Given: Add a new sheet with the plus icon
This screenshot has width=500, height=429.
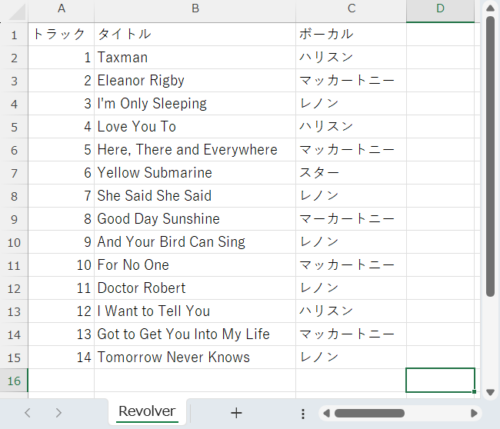Looking at the screenshot, I should [x=236, y=413].
